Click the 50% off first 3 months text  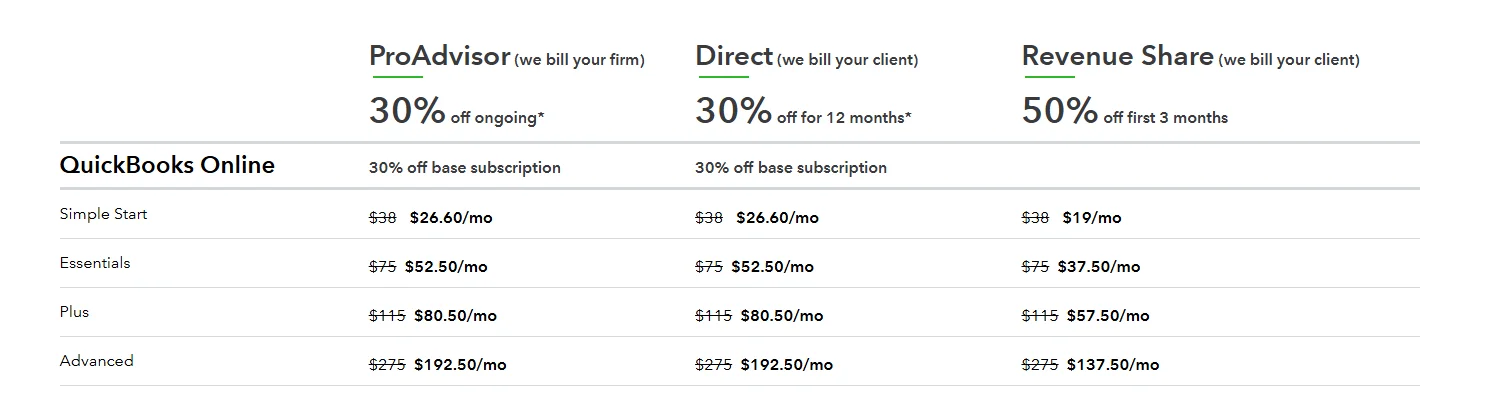point(1124,112)
